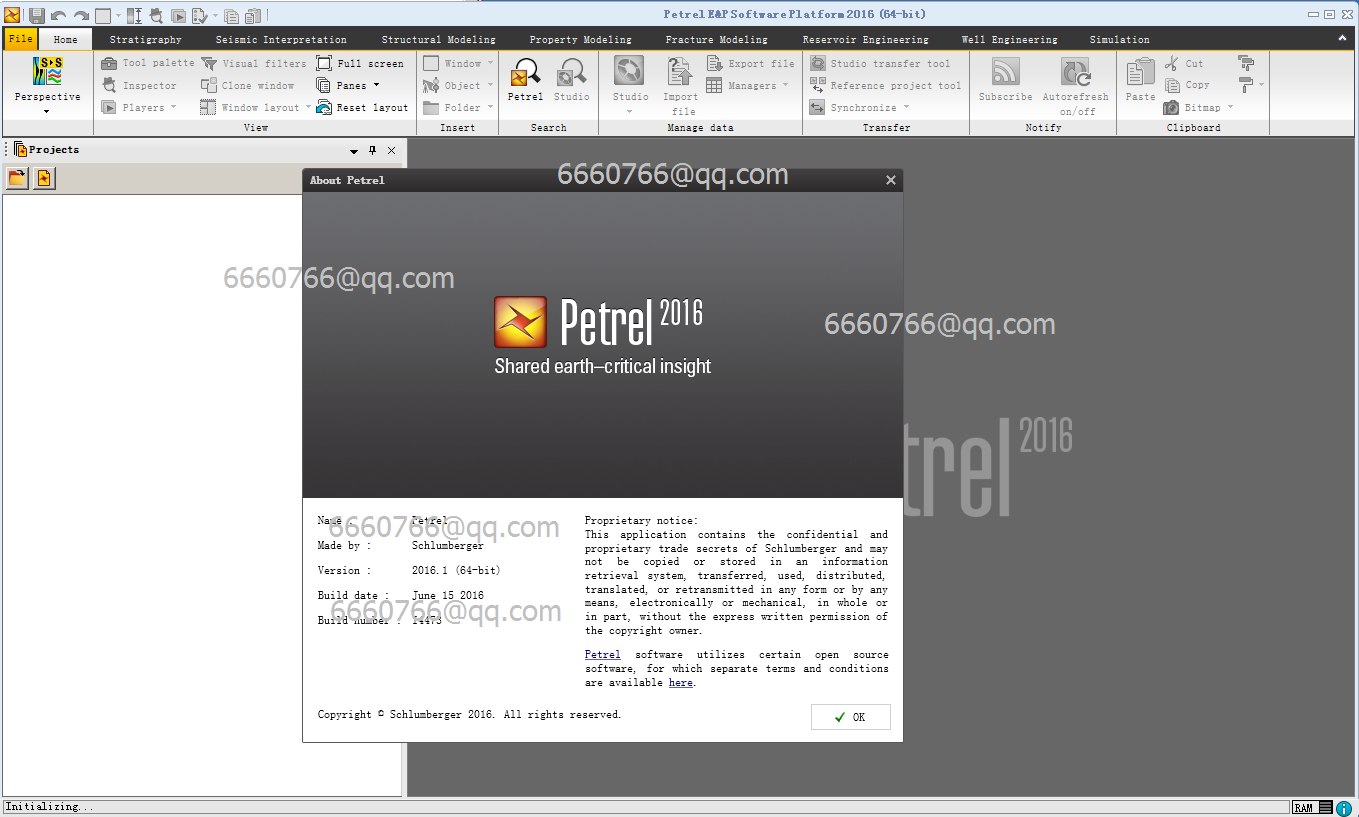Switch to Full screen mode
Screen dimensions: 1359x817
coord(360,63)
